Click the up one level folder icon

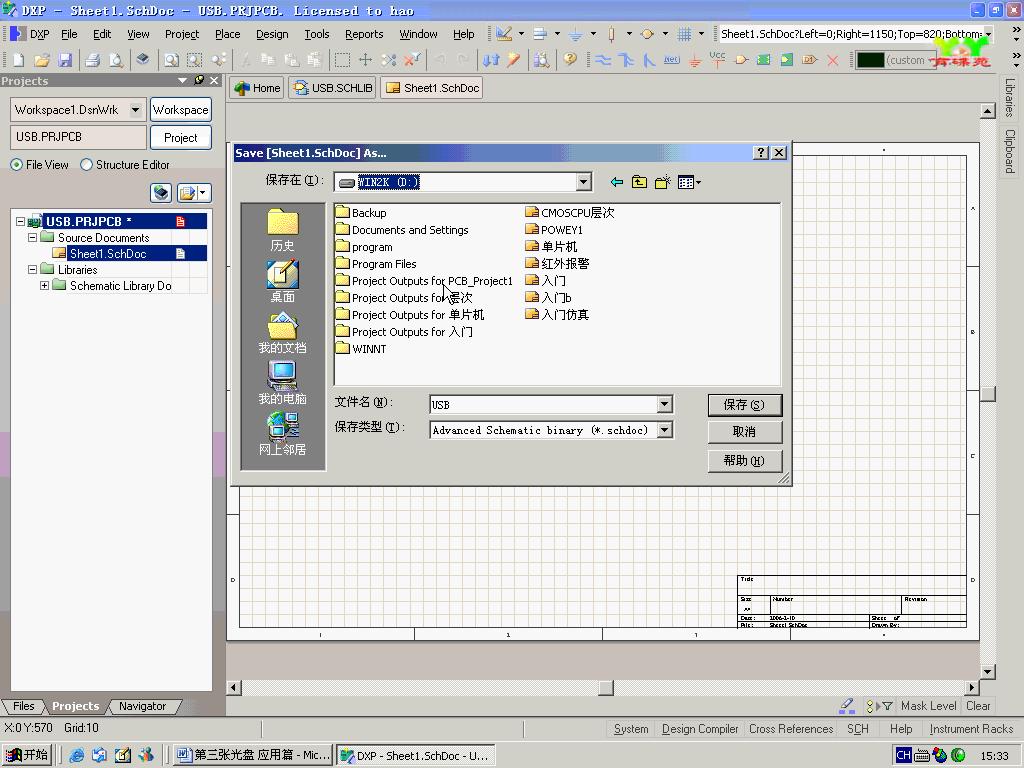(x=639, y=182)
